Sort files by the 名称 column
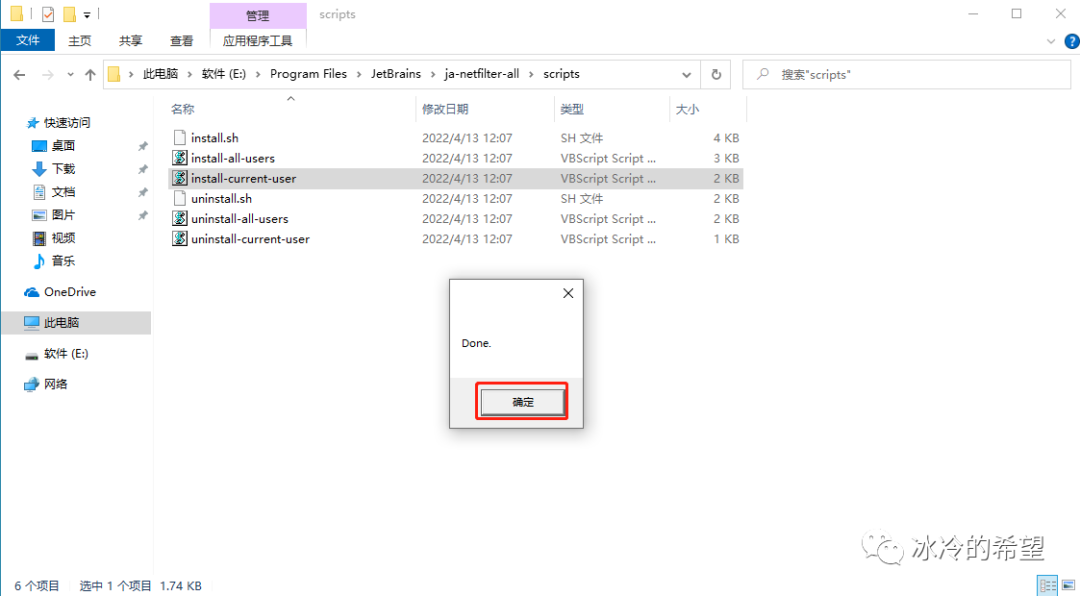Viewport: 1080px width, 596px height. click(183, 109)
